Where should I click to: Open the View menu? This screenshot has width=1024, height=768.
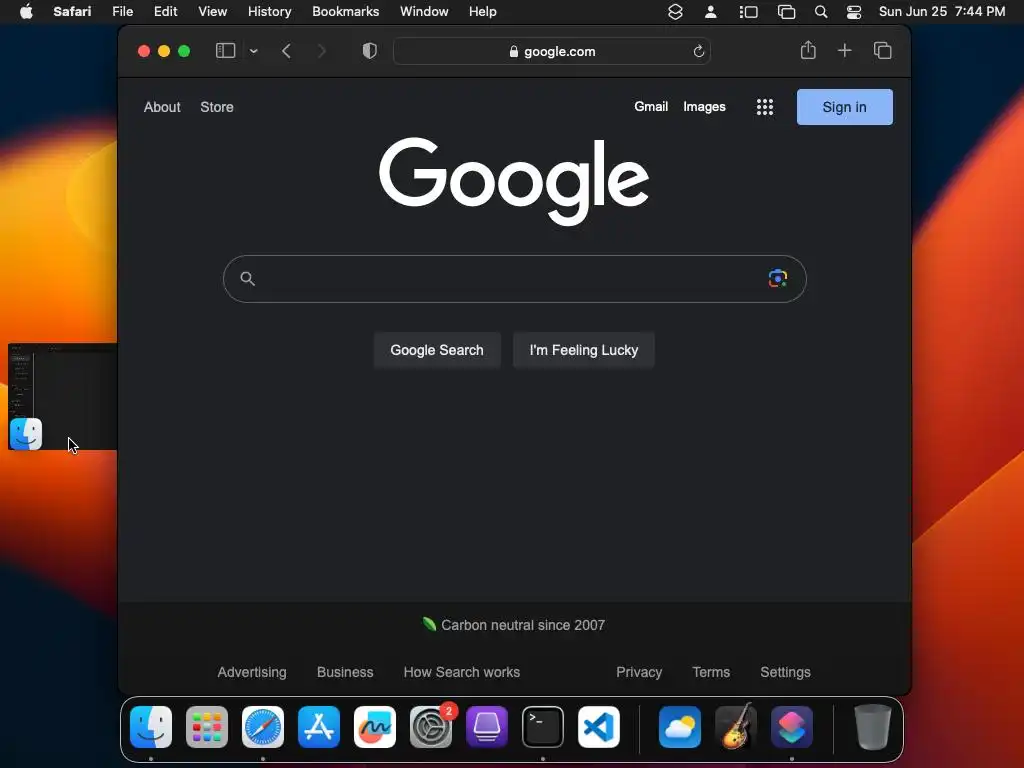click(x=212, y=12)
